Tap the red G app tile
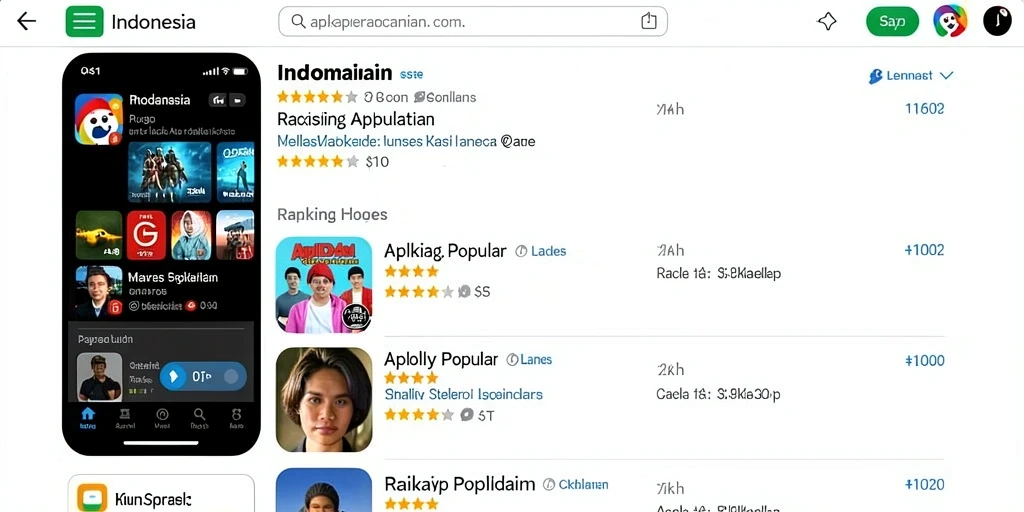Image resolution: width=1024 pixels, height=512 pixels. [x=146, y=235]
